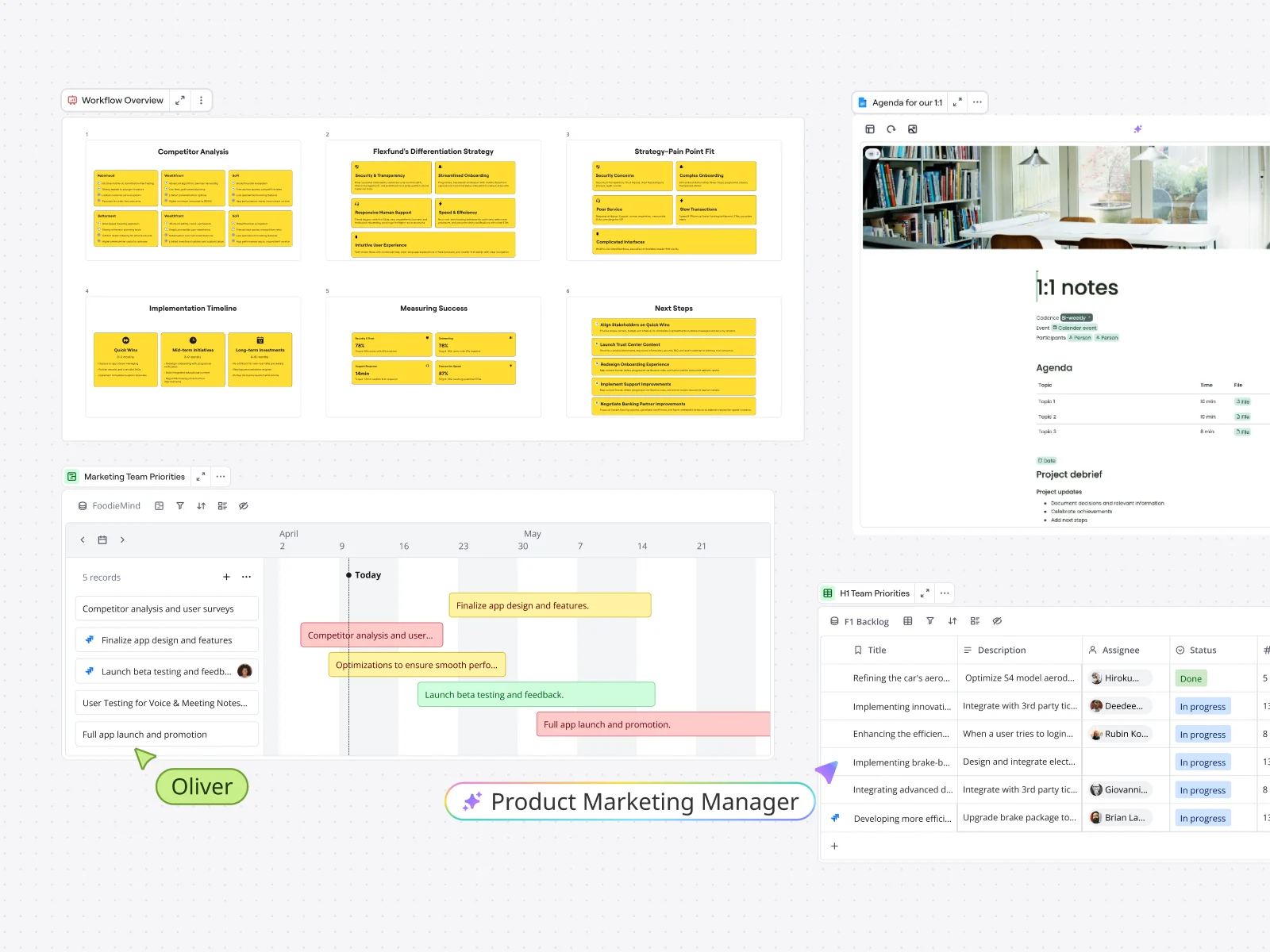Open the F1 Backlog database source
The image size is (1270, 952).
click(x=860, y=622)
